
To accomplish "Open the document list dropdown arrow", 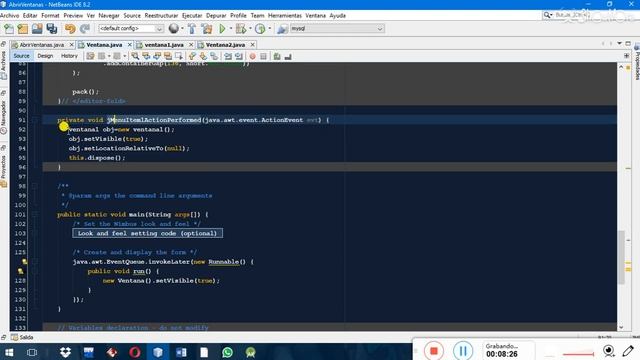I will click(x=620, y=43).
